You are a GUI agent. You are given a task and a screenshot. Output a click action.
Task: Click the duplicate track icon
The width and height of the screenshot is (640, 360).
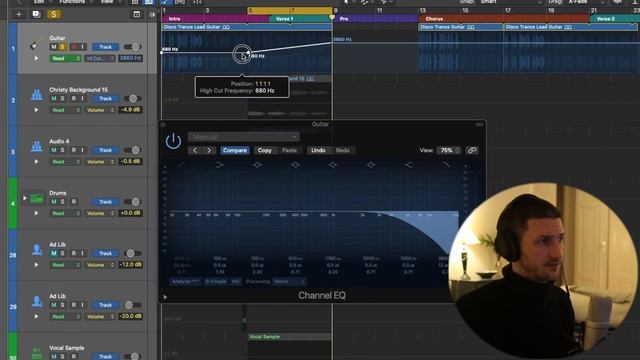pos(36,14)
